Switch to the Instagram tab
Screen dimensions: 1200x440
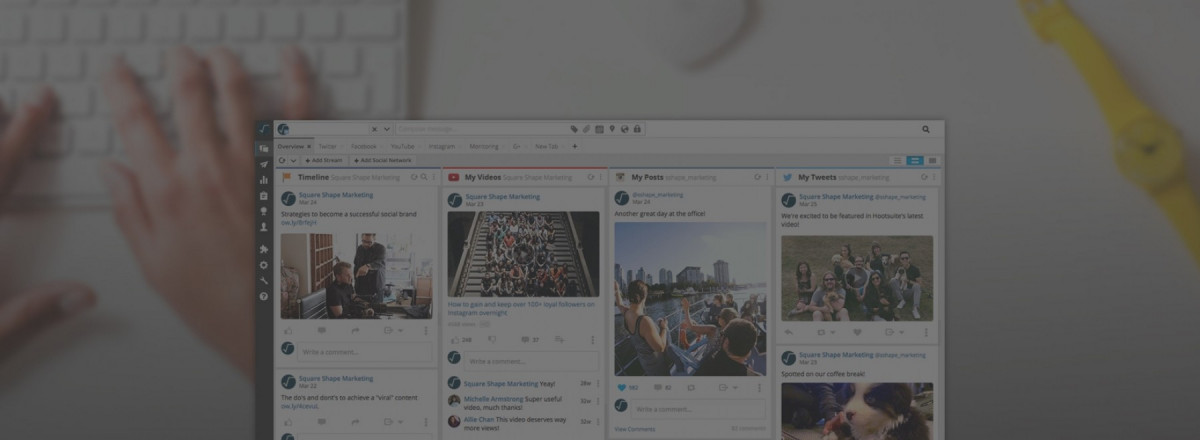pyautogui.click(x=442, y=146)
